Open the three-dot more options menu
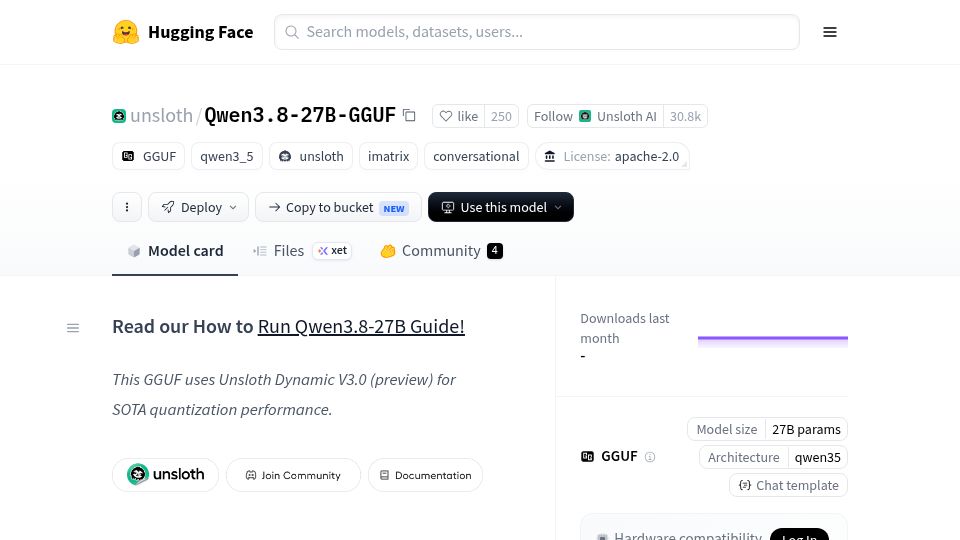This screenshot has height=540, width=960. click(127, 207)
